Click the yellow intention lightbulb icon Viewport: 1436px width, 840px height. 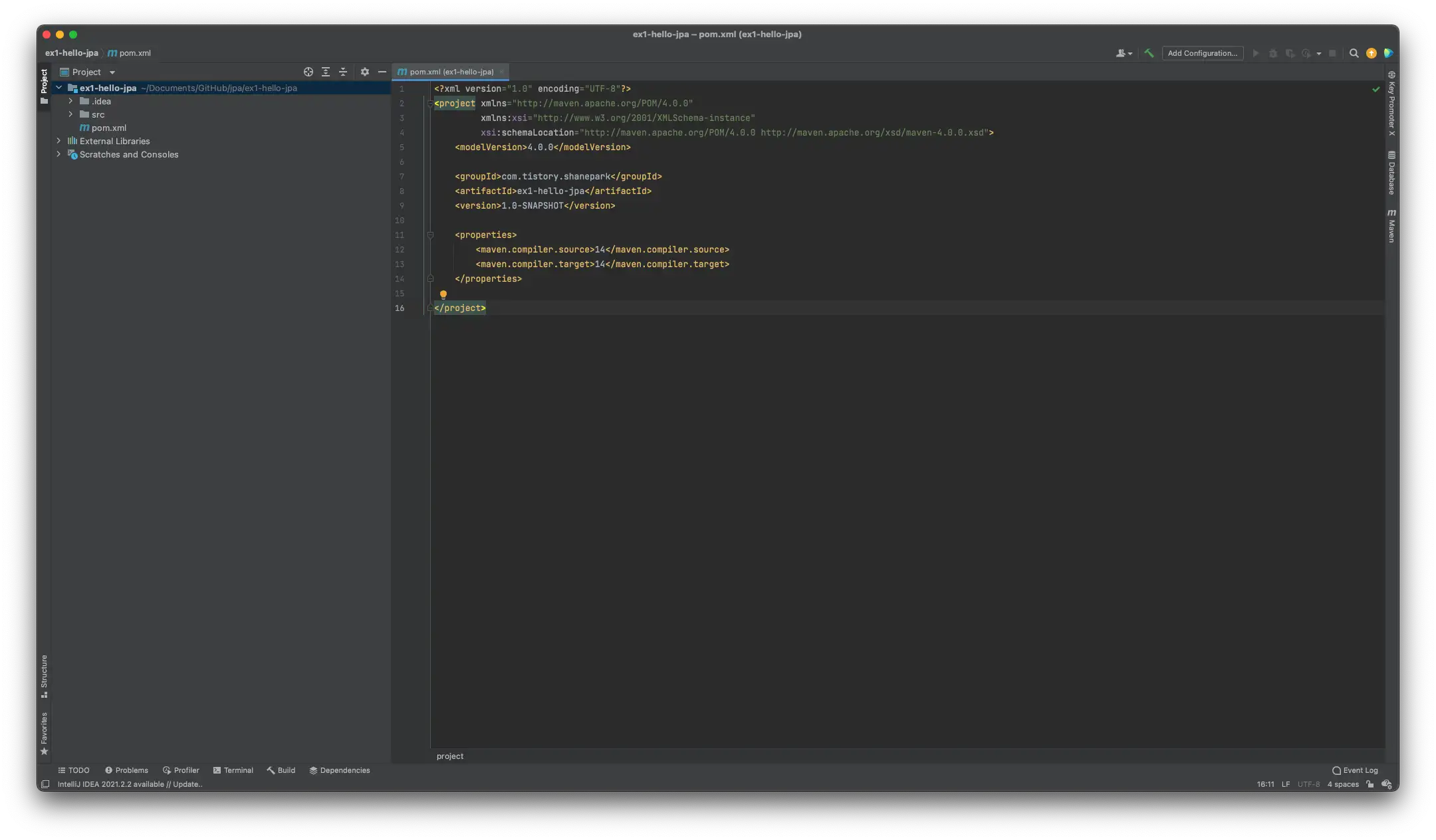click(443, 294)
